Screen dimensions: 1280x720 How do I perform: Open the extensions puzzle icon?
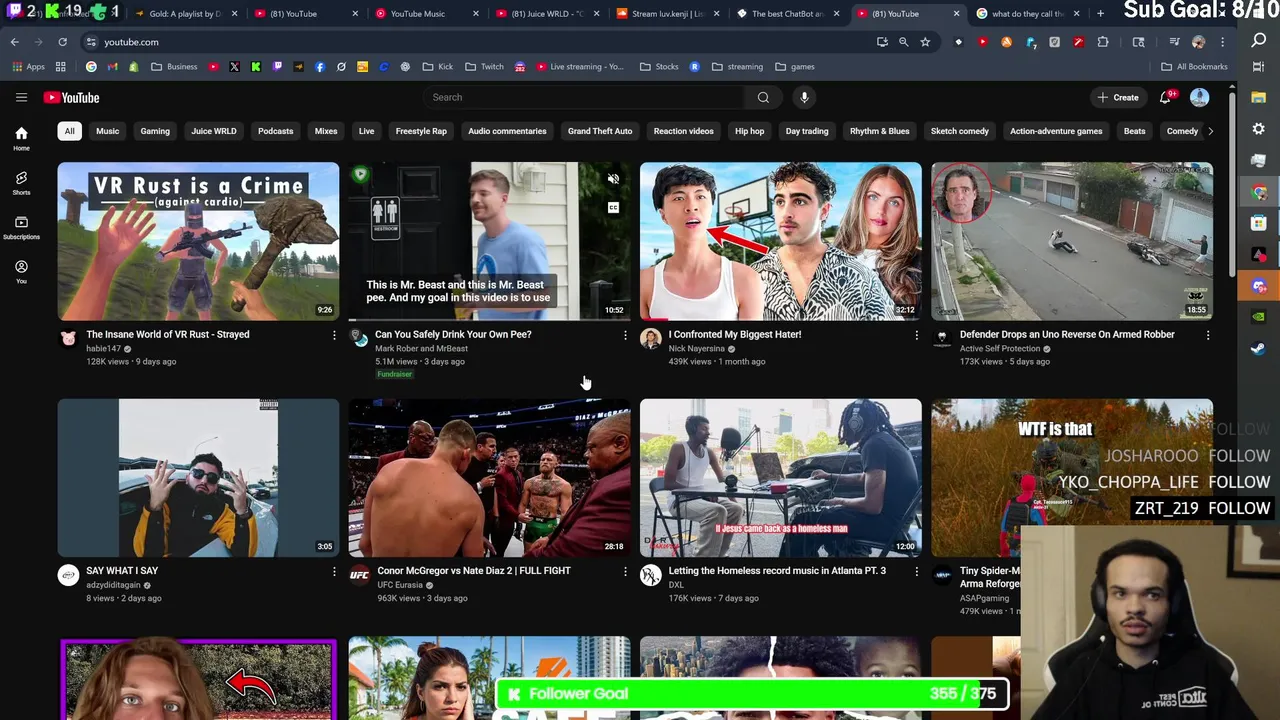tap(1103, 42)
